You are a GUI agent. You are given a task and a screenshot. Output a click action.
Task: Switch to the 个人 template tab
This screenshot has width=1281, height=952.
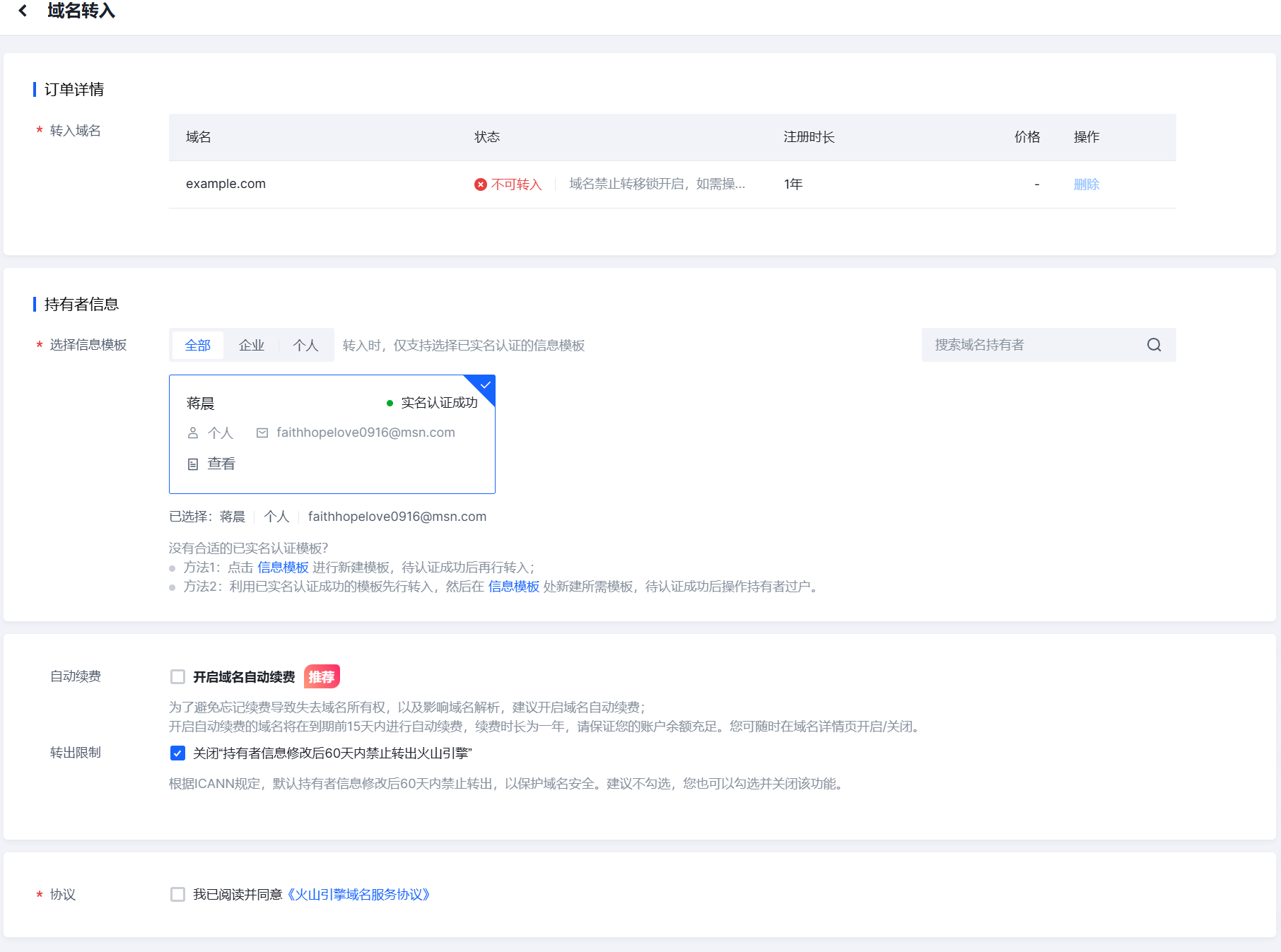tap(305, 346)
